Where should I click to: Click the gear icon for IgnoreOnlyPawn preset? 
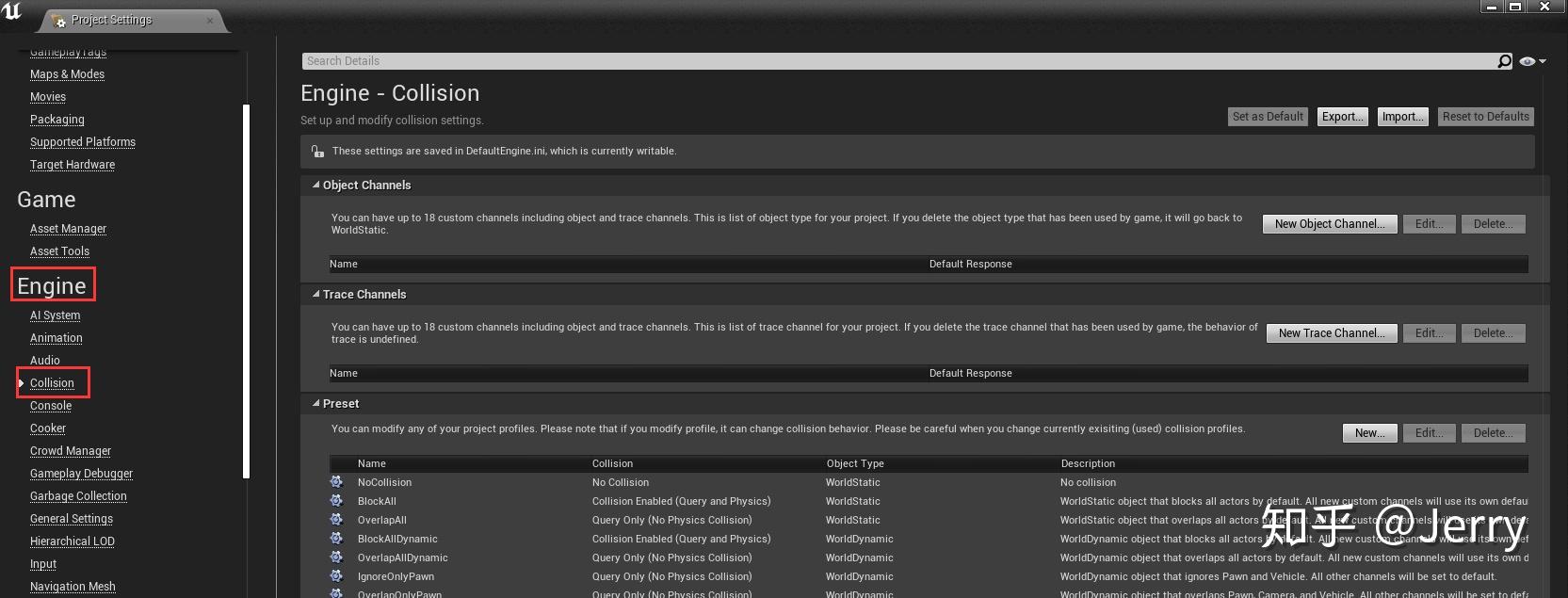(336, 576)
